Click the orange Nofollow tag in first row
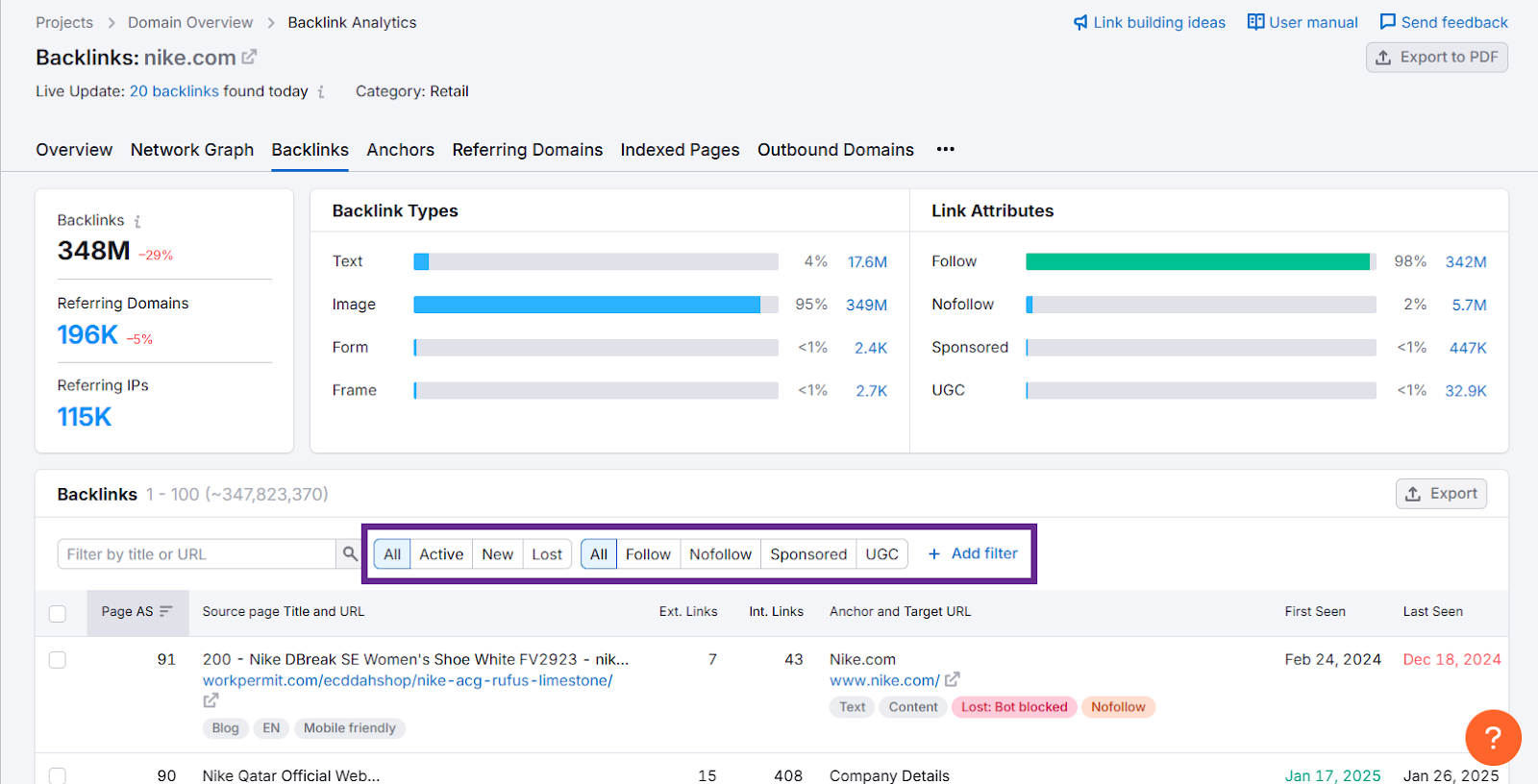Viewport: 1538px width, 784px height. click(1118, 707)
